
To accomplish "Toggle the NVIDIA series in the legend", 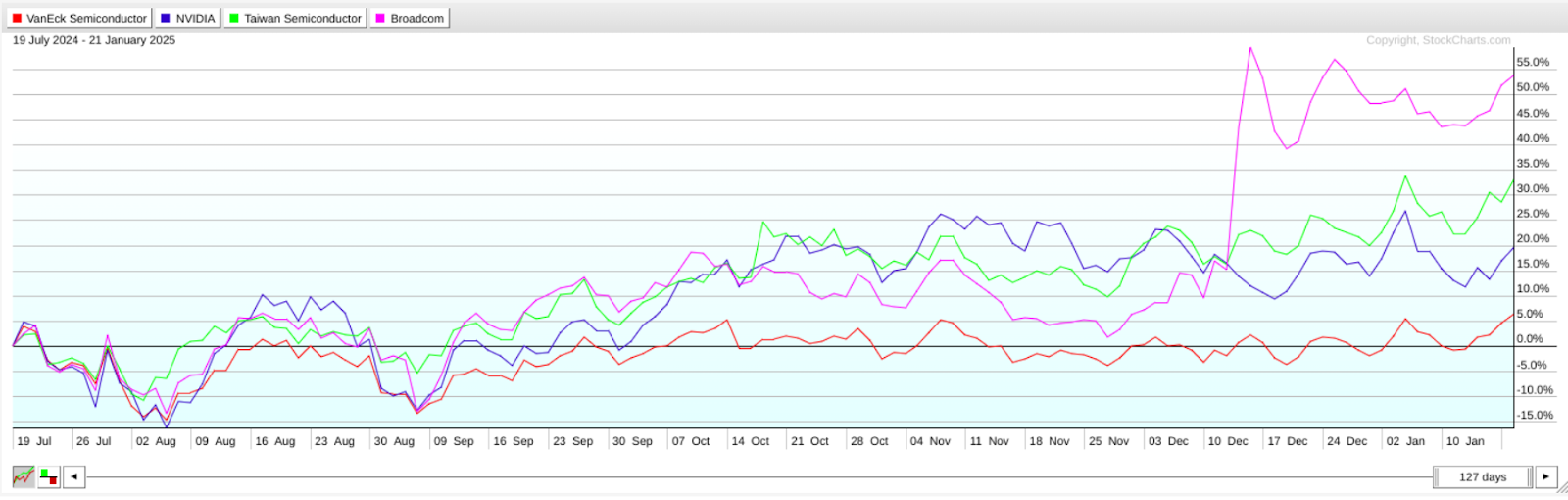I will coord(187,19).
